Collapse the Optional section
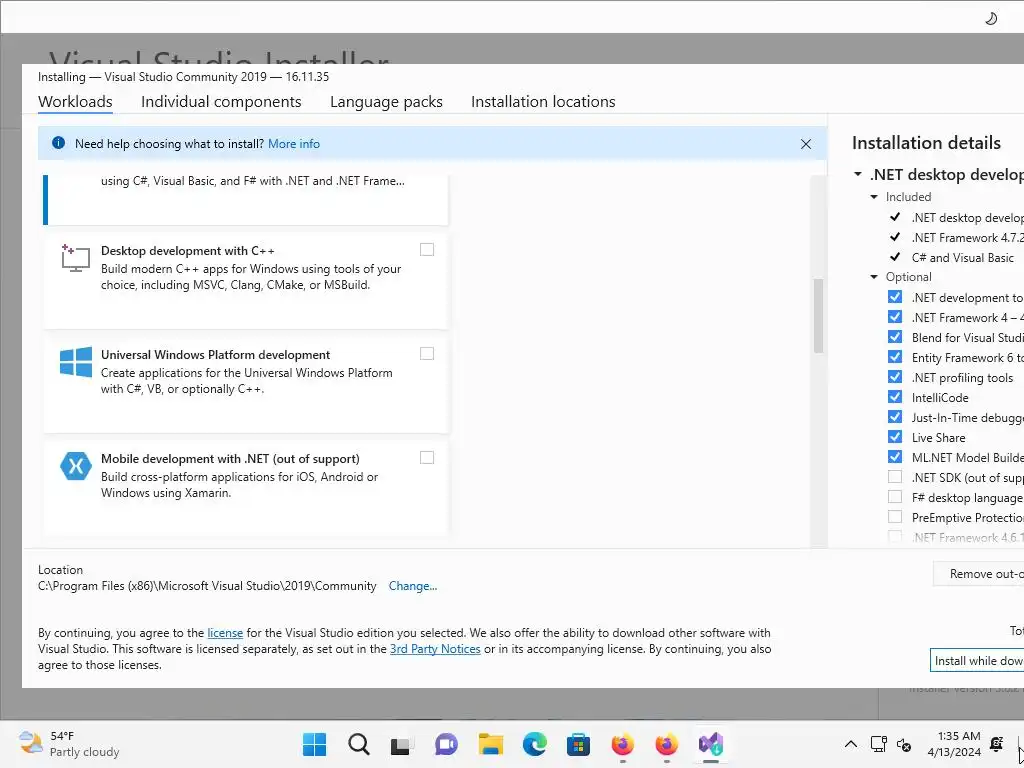 tap(874, 277)
